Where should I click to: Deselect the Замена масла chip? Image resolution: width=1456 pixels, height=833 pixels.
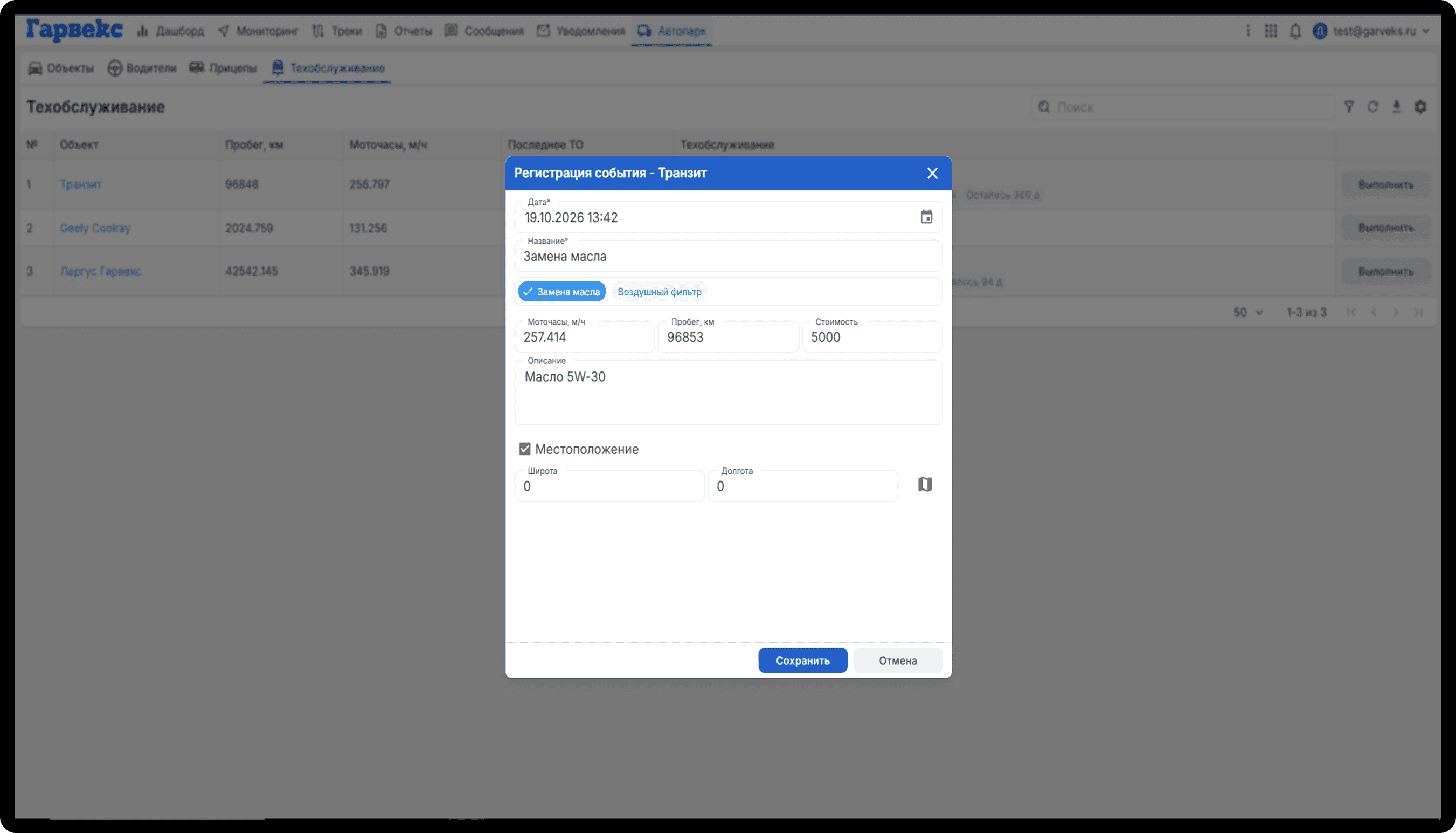click(562, 292)
